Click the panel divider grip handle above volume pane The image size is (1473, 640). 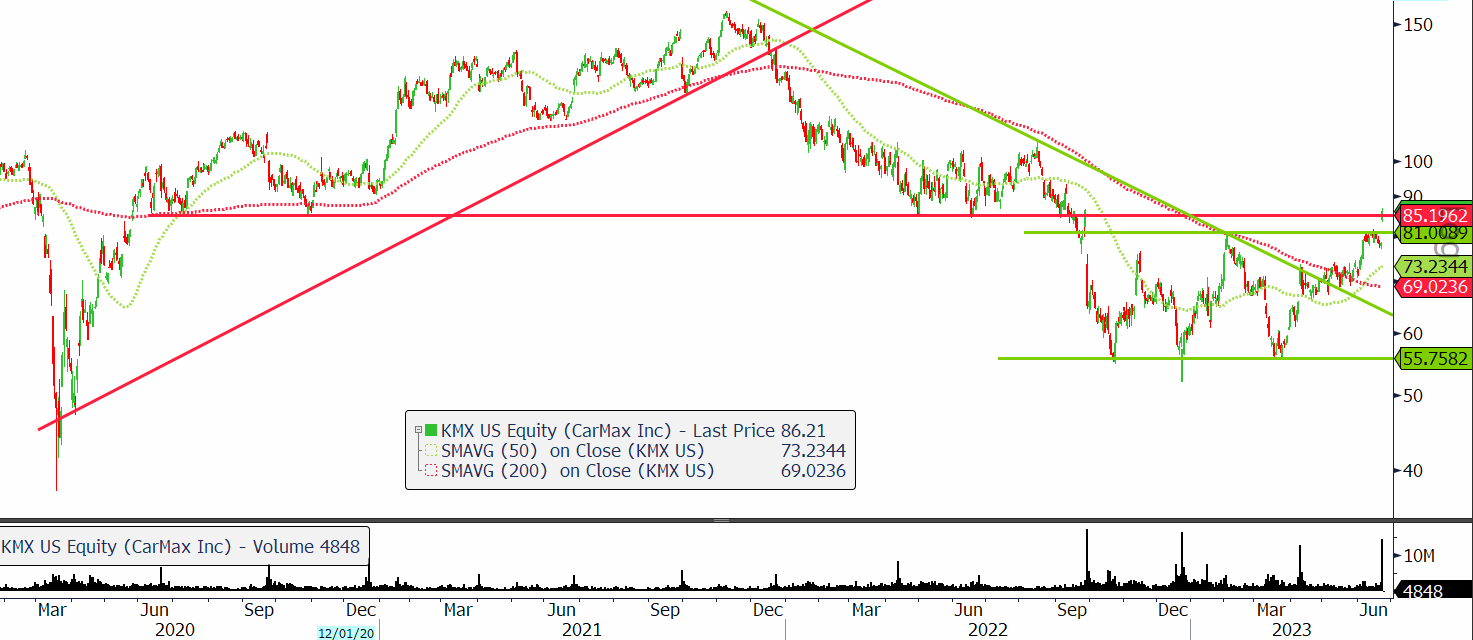click(719, 520)
